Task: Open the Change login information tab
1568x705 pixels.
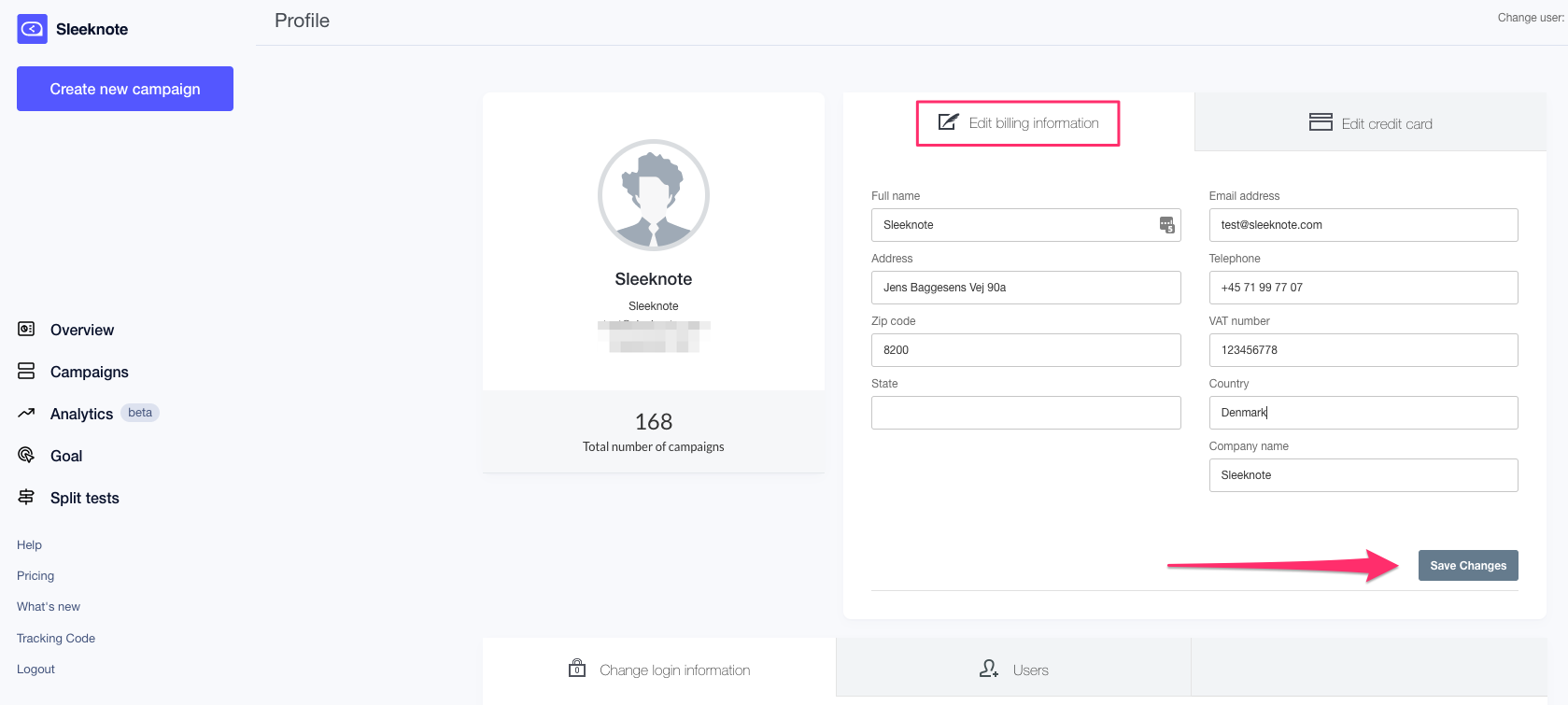Action: click(x=659, y=670)
